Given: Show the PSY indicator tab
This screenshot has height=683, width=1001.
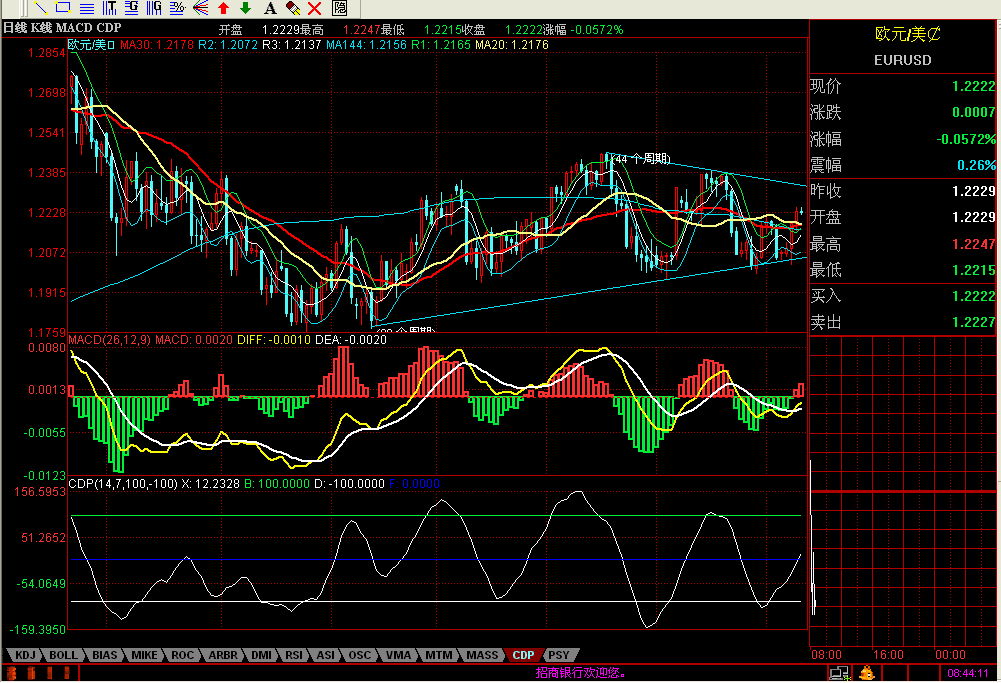Looking at the screenshot, I should 561,655.
